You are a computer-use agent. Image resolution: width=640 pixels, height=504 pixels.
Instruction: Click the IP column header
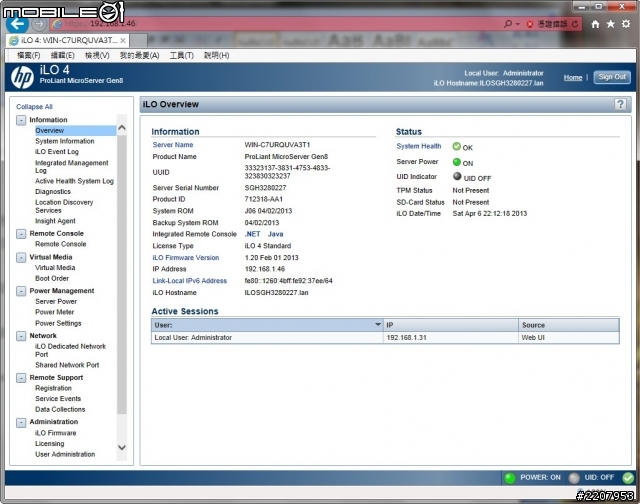pos(451,325)
